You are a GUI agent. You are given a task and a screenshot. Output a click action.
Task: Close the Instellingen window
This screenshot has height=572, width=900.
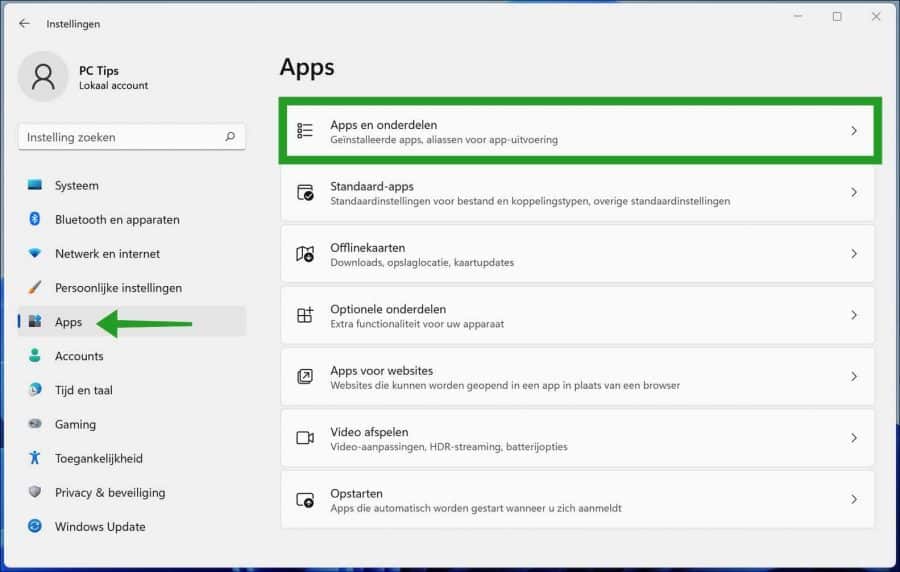point(876,17)
